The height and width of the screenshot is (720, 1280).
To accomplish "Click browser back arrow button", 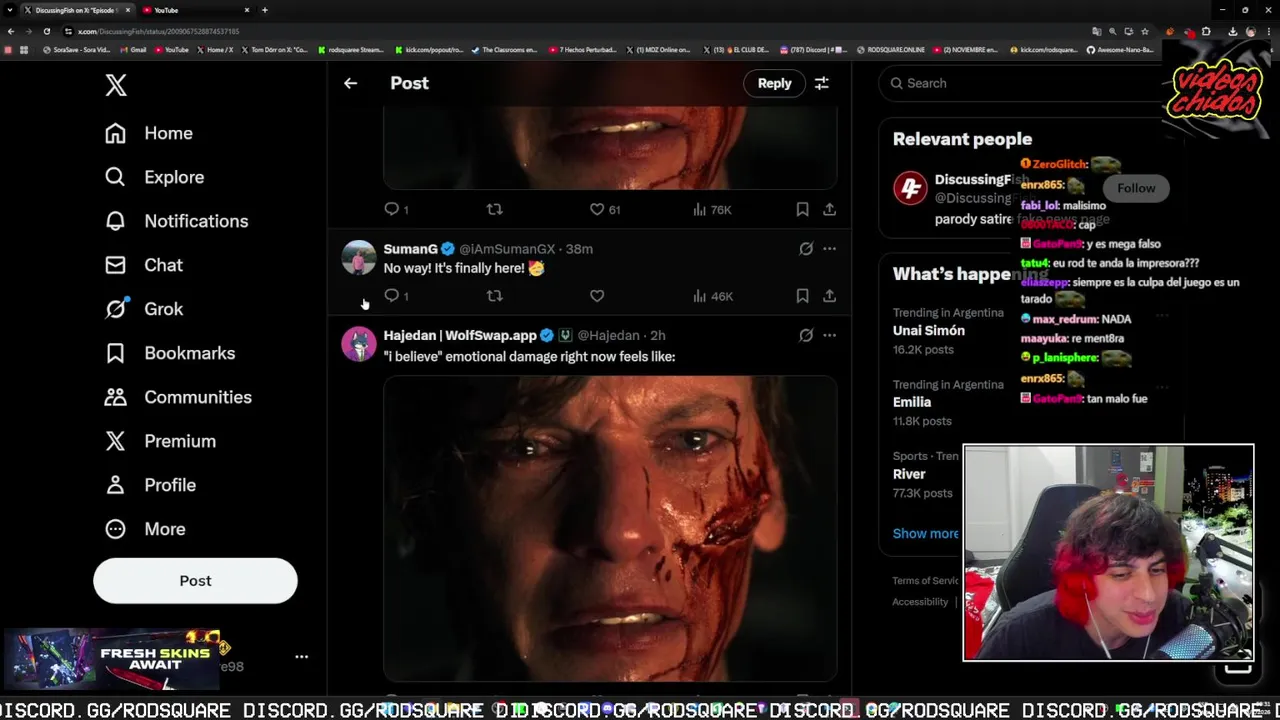I will tap(10, 31).
